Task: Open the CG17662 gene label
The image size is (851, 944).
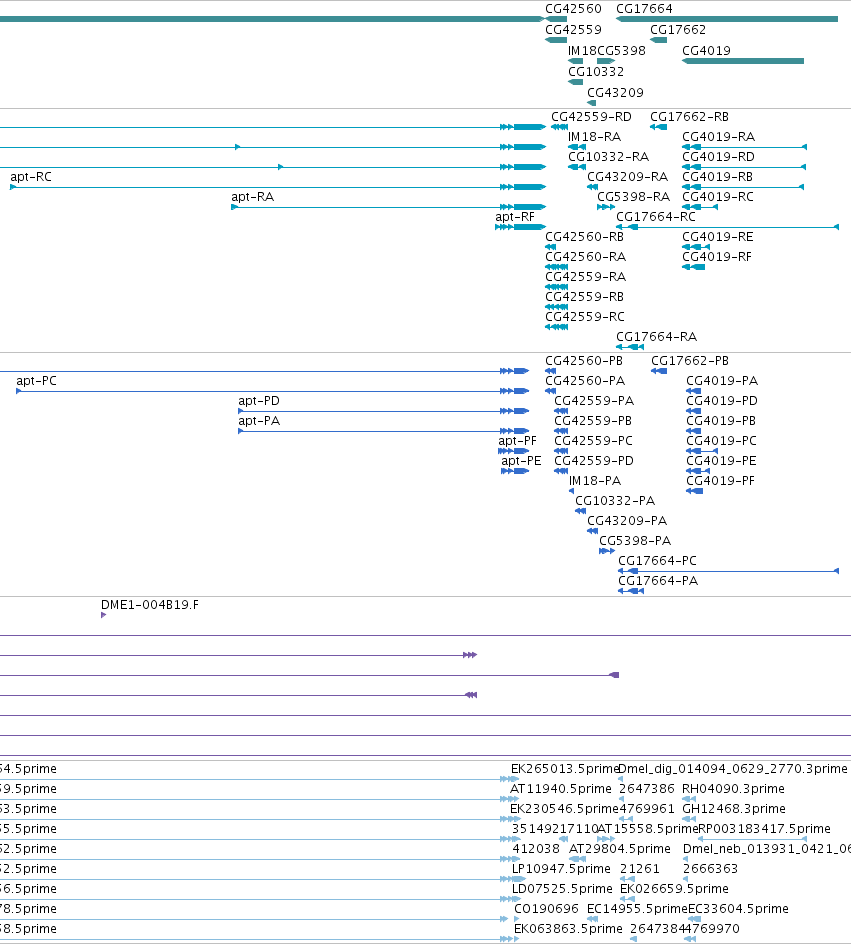Action: tap(678, 30)
